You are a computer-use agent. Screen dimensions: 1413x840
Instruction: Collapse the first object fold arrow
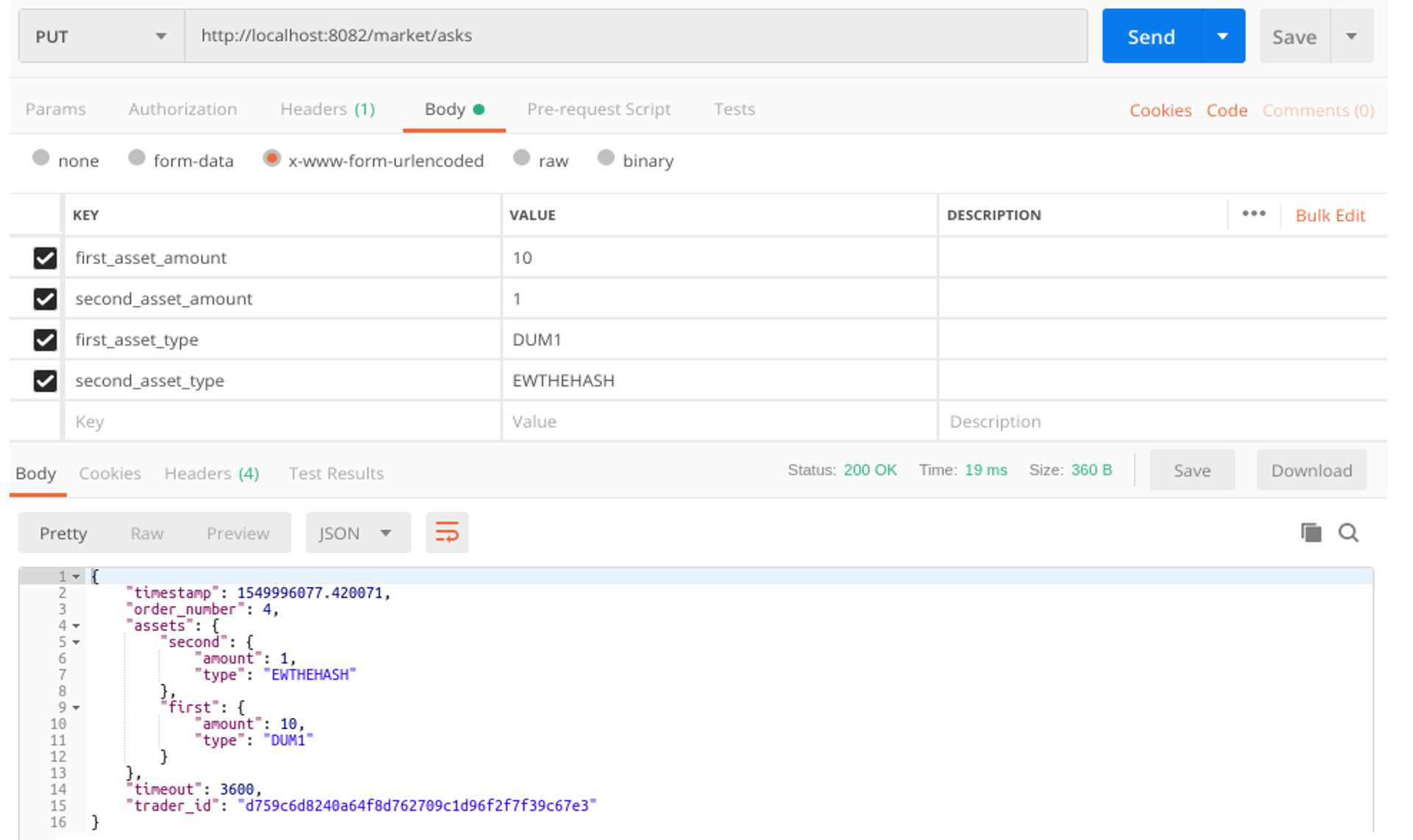click(76, 708)
